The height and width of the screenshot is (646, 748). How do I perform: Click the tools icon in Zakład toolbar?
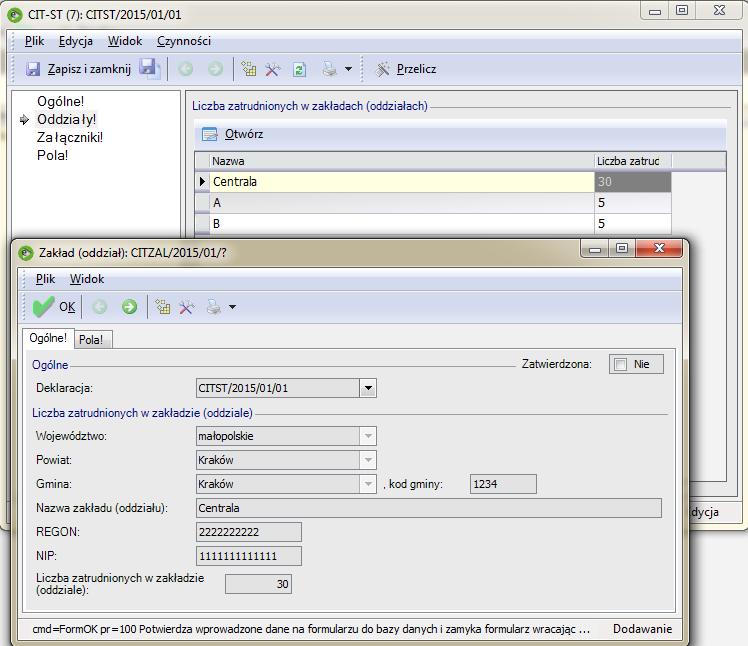pyautogui.click(x=186, y=307)
